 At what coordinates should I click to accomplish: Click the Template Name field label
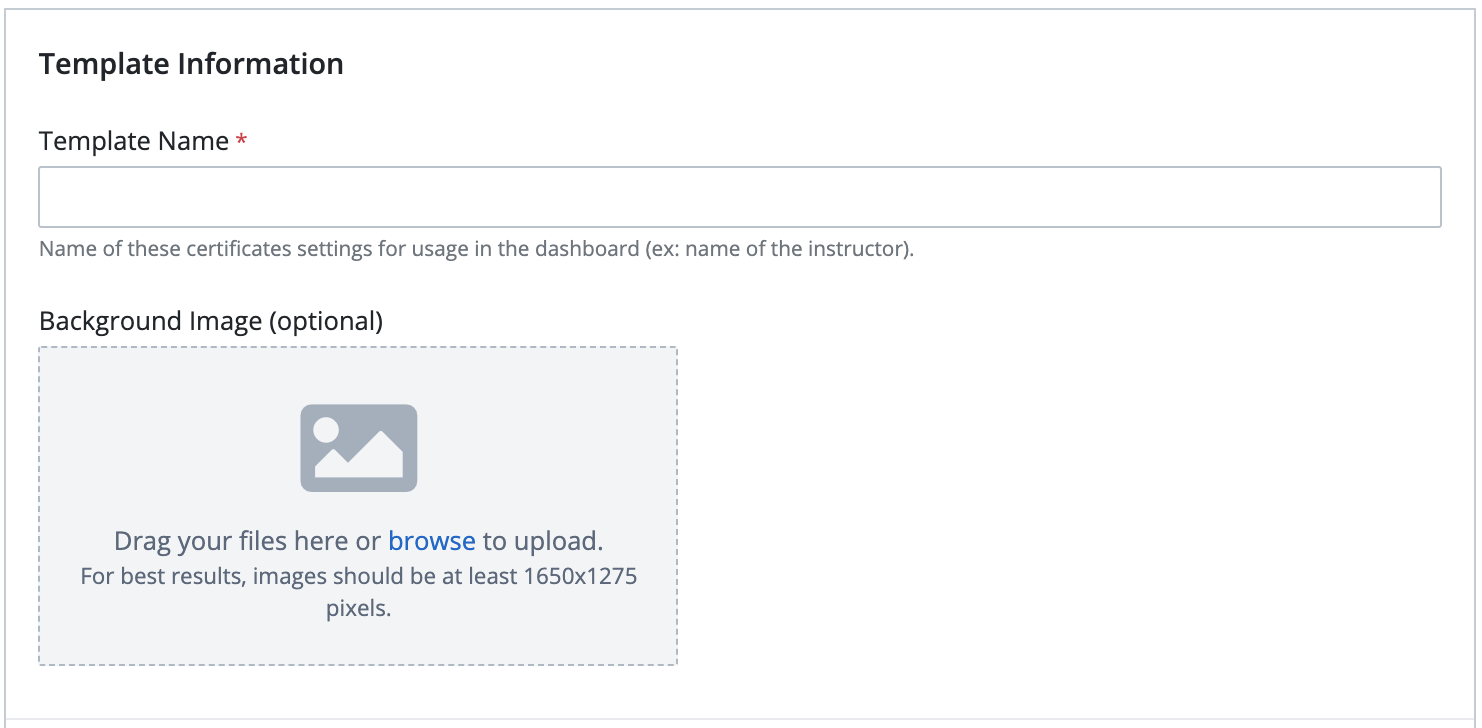(x=135, y=140)
